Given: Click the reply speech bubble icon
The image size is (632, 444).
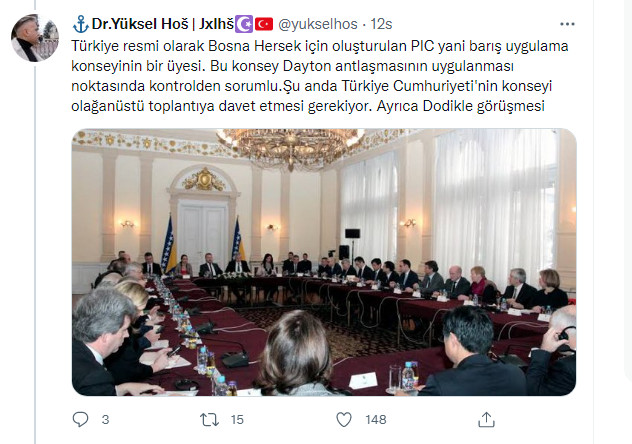Looking at the screenshot, I should (x=80, y=419).
